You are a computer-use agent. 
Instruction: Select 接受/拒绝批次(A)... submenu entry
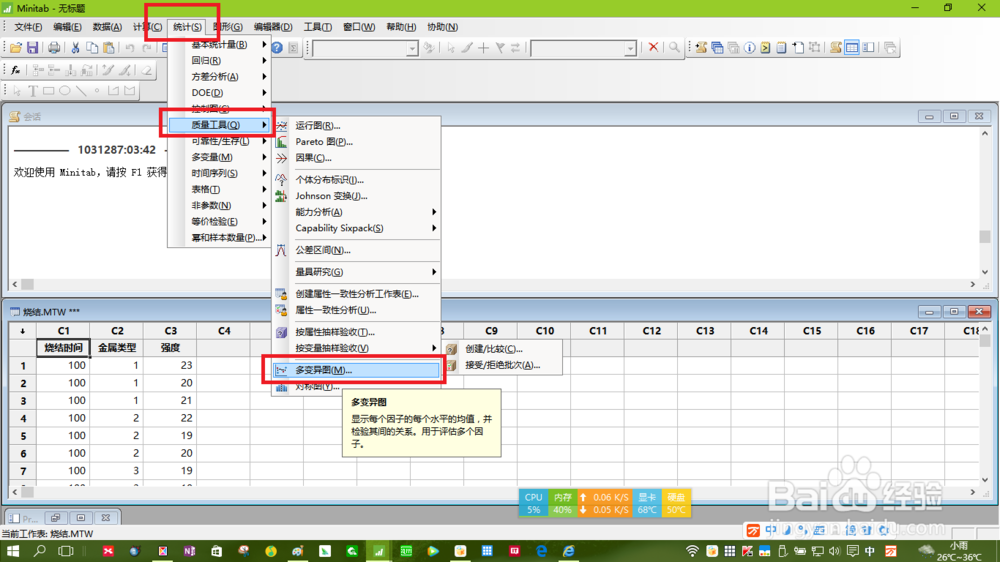503,365
